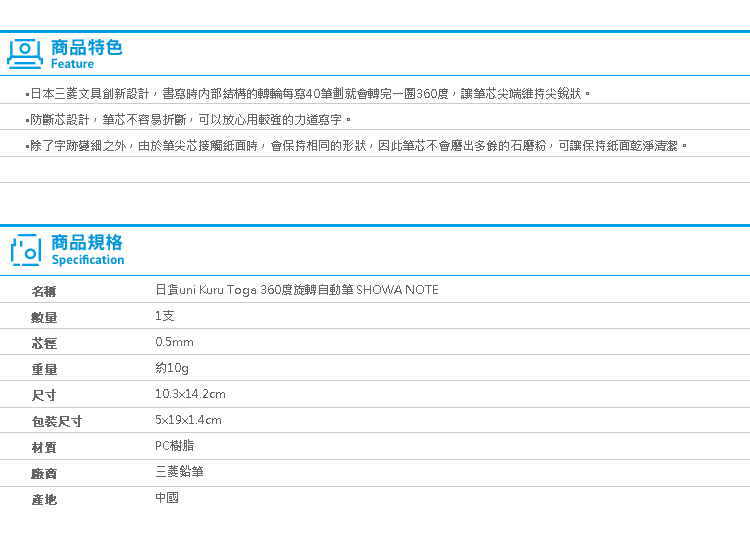Image resolution: width=750 pixels, height=535 pixels.
Task: Select the weight value 約10g
Action: (172, 368)
